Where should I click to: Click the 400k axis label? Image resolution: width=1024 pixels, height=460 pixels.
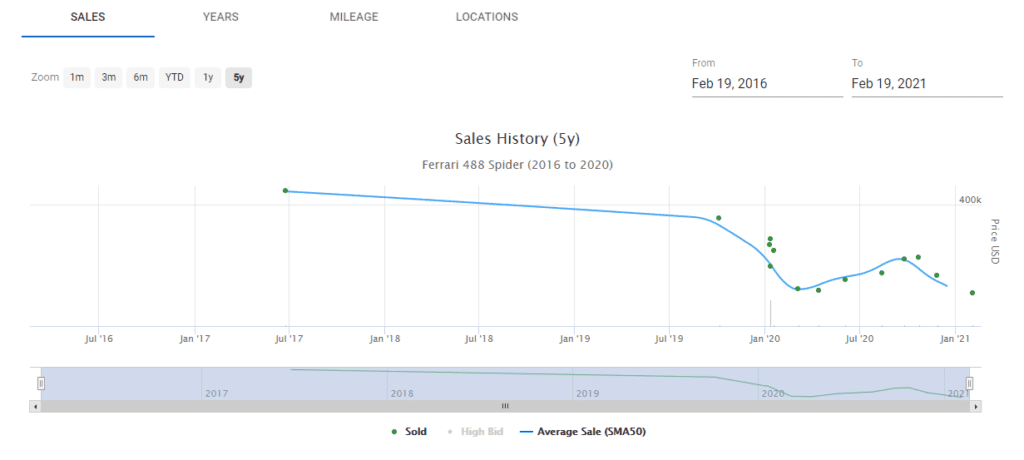point(970,200)
